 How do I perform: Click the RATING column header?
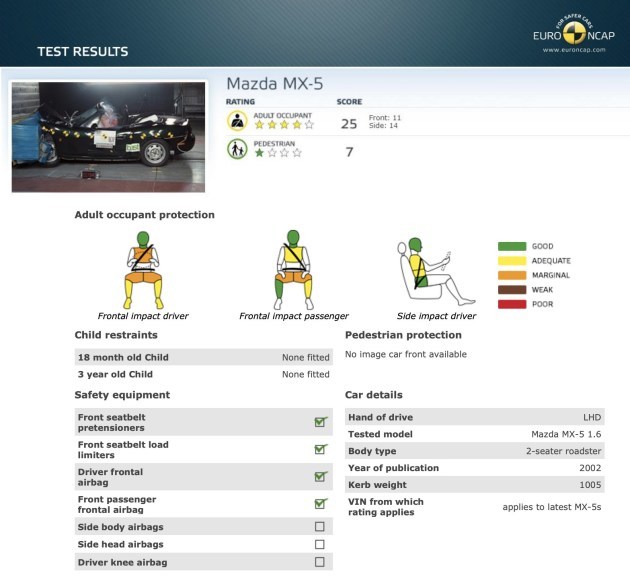pos(240,102)
